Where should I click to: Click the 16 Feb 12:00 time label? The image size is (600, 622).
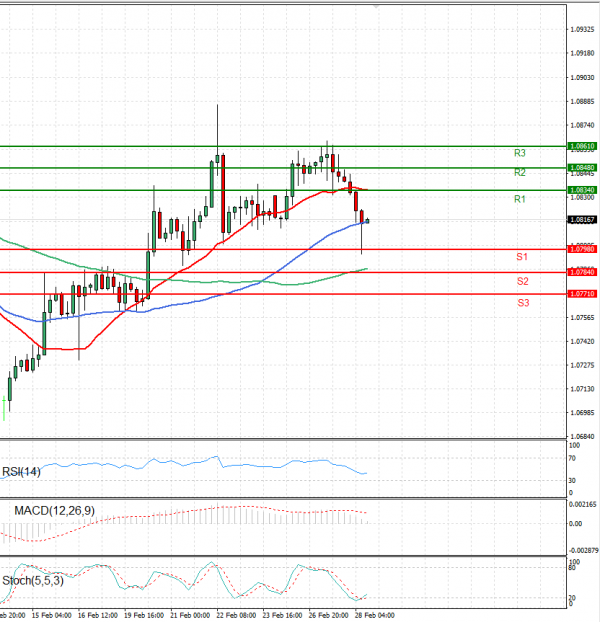click(x=98, y=615)
